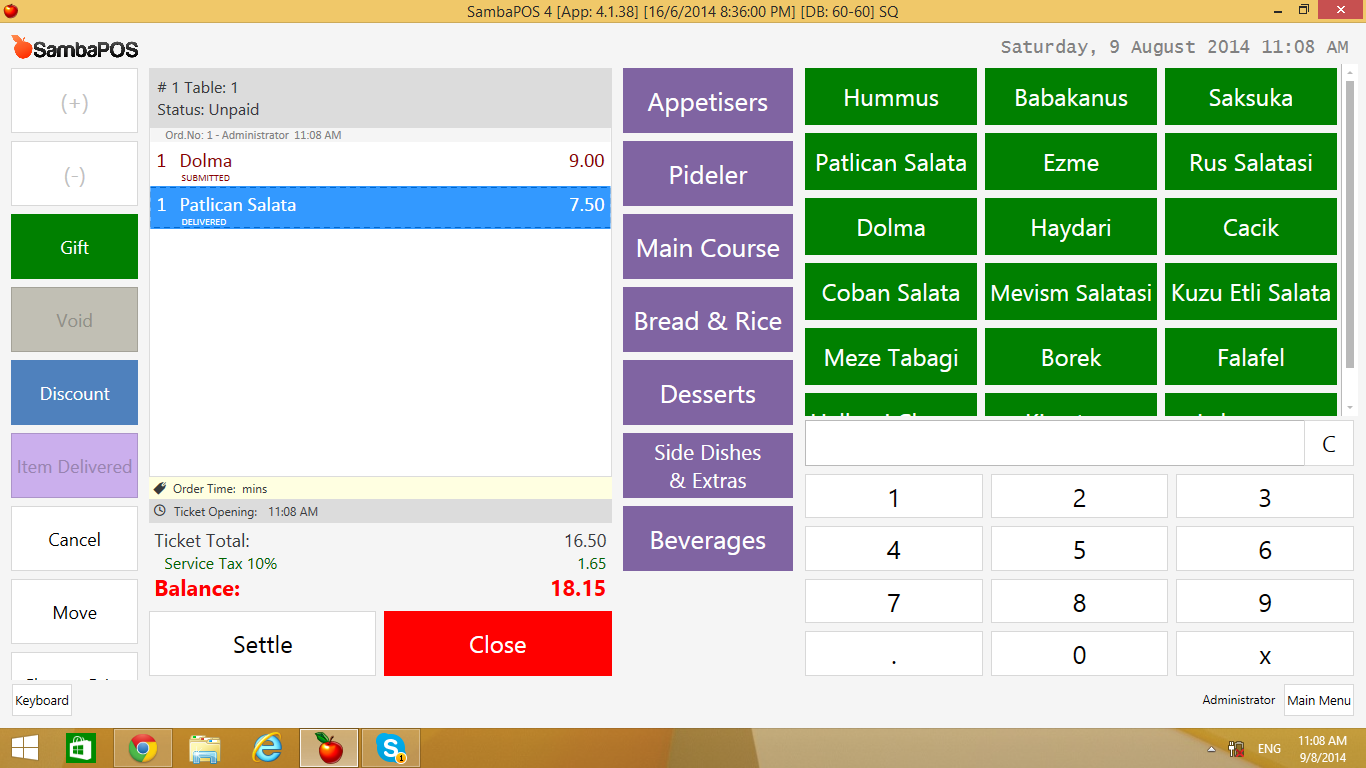Tap the numpad x key
Viewport: 1366px width, 768px height.
1265,654
